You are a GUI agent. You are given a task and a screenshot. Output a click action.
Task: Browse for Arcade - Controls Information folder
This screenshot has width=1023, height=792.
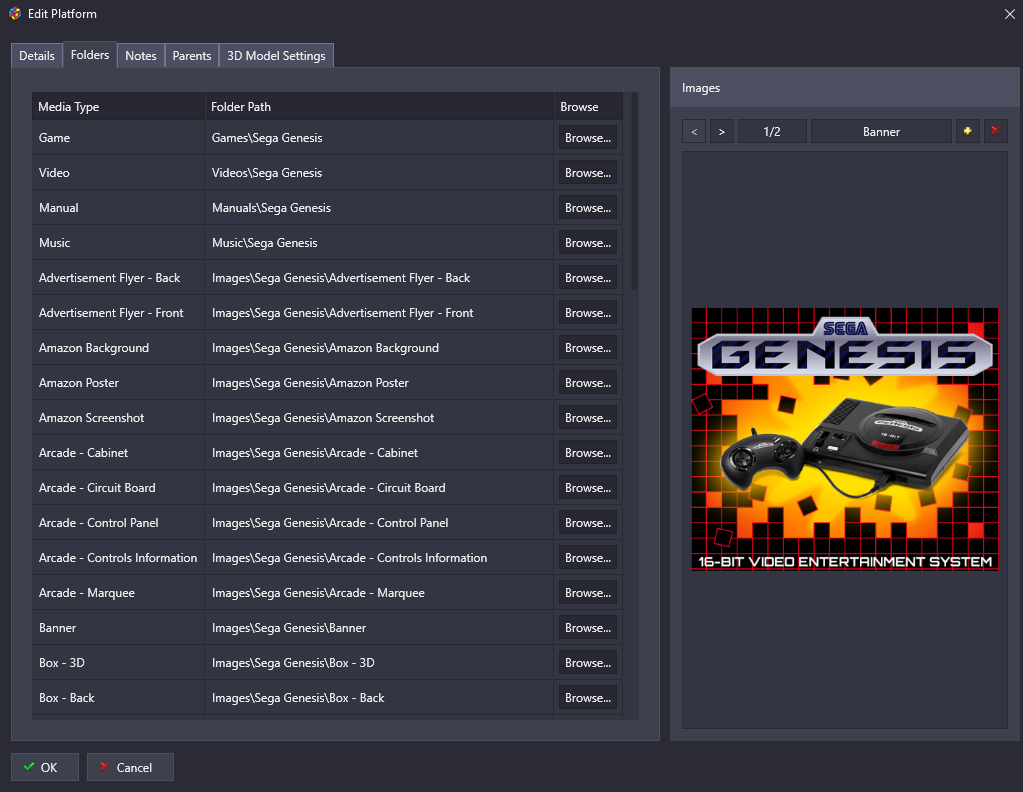tap(588, 558)
